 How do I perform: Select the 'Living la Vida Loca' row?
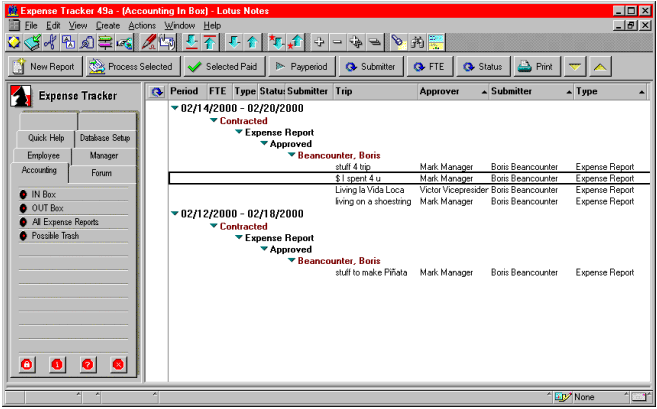pyautogui.click(x=409, y=190)
